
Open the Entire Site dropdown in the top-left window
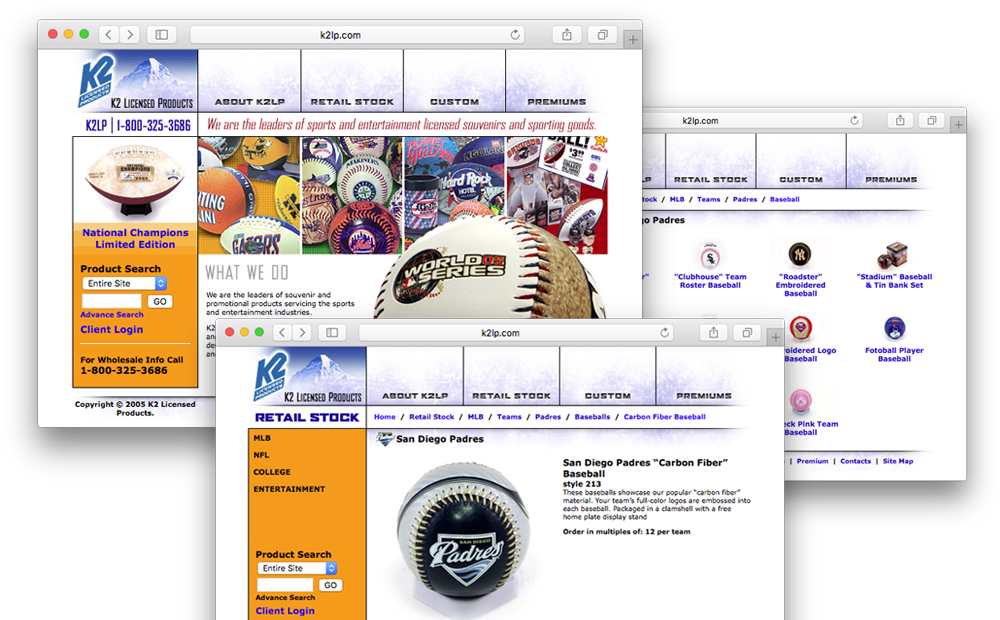125,284
